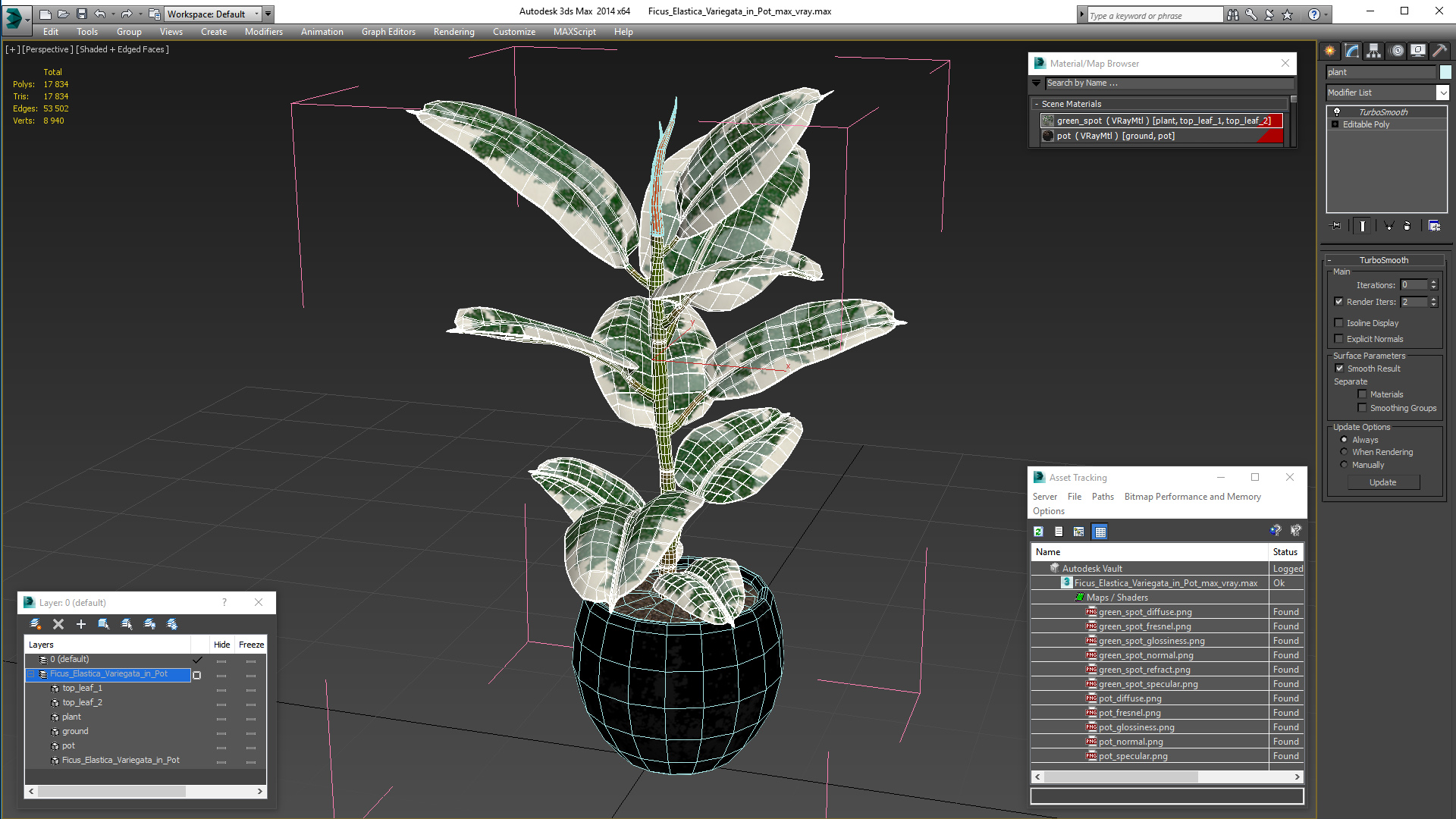The image size is (1456, 819).
Task: Enable the Isoline Display checkbox
Action: (x=1339, y=323)
